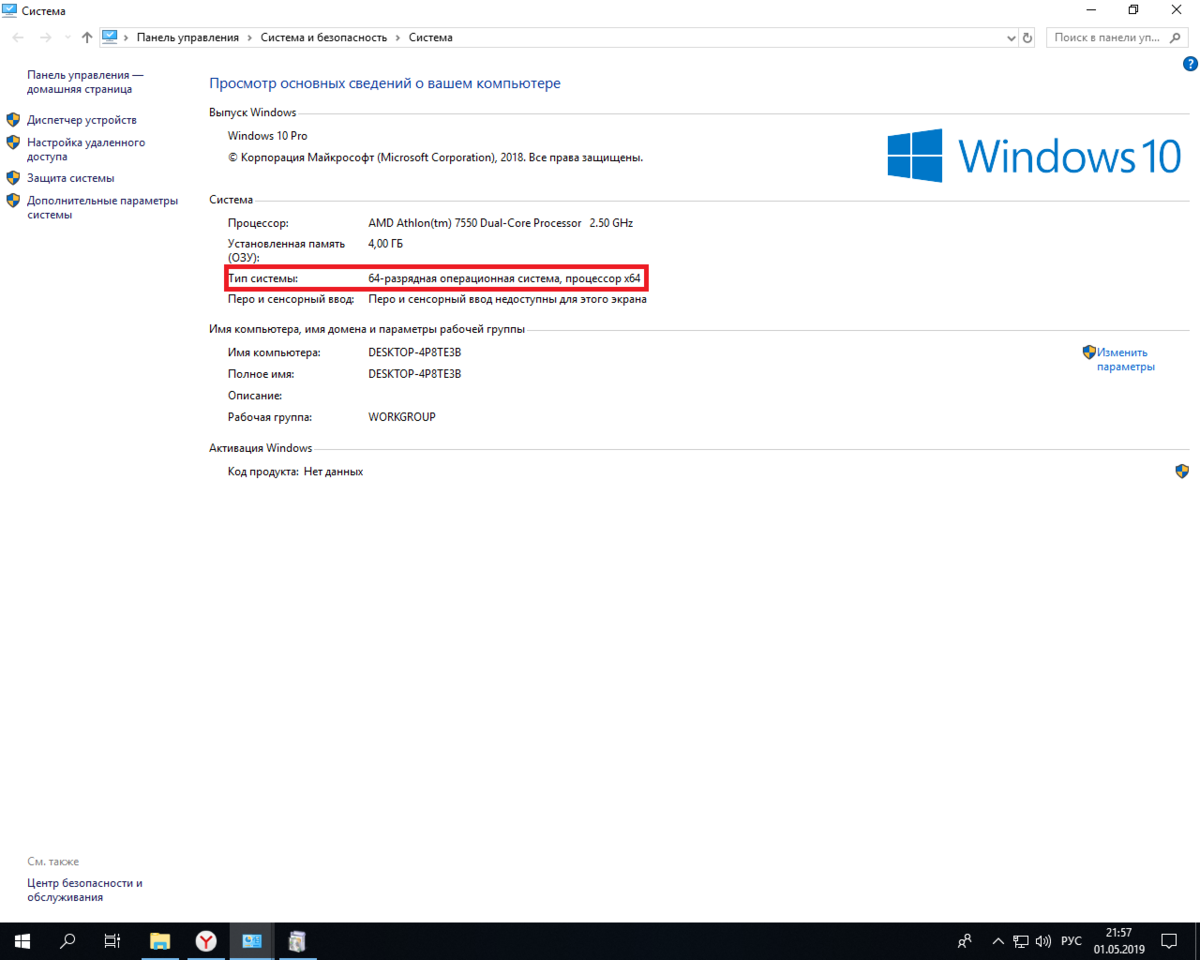Open Защита системы link

(x=70, y=178)
